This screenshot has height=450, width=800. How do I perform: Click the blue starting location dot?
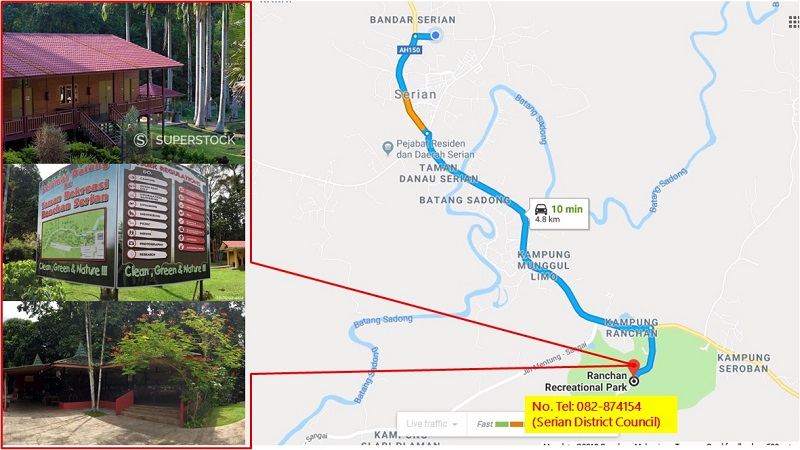[436, 35]
